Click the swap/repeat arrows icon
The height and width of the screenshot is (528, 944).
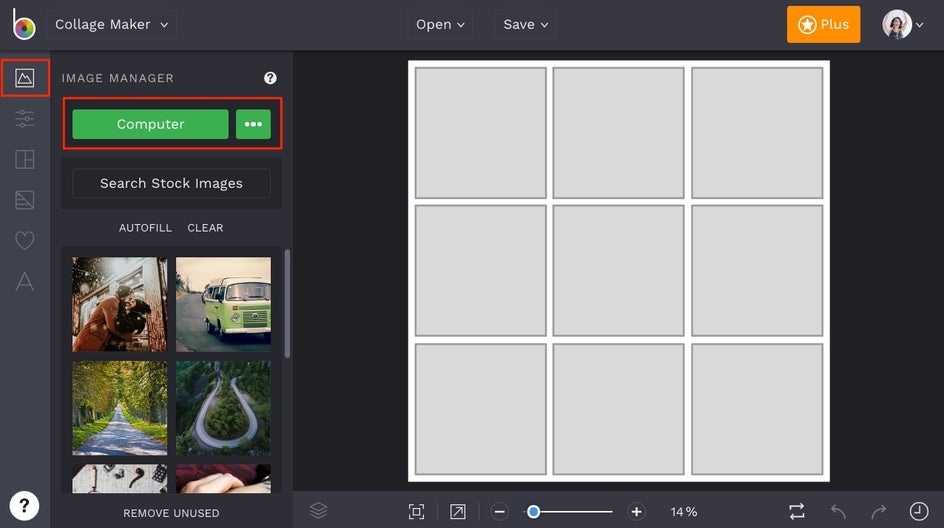point(796,512)
